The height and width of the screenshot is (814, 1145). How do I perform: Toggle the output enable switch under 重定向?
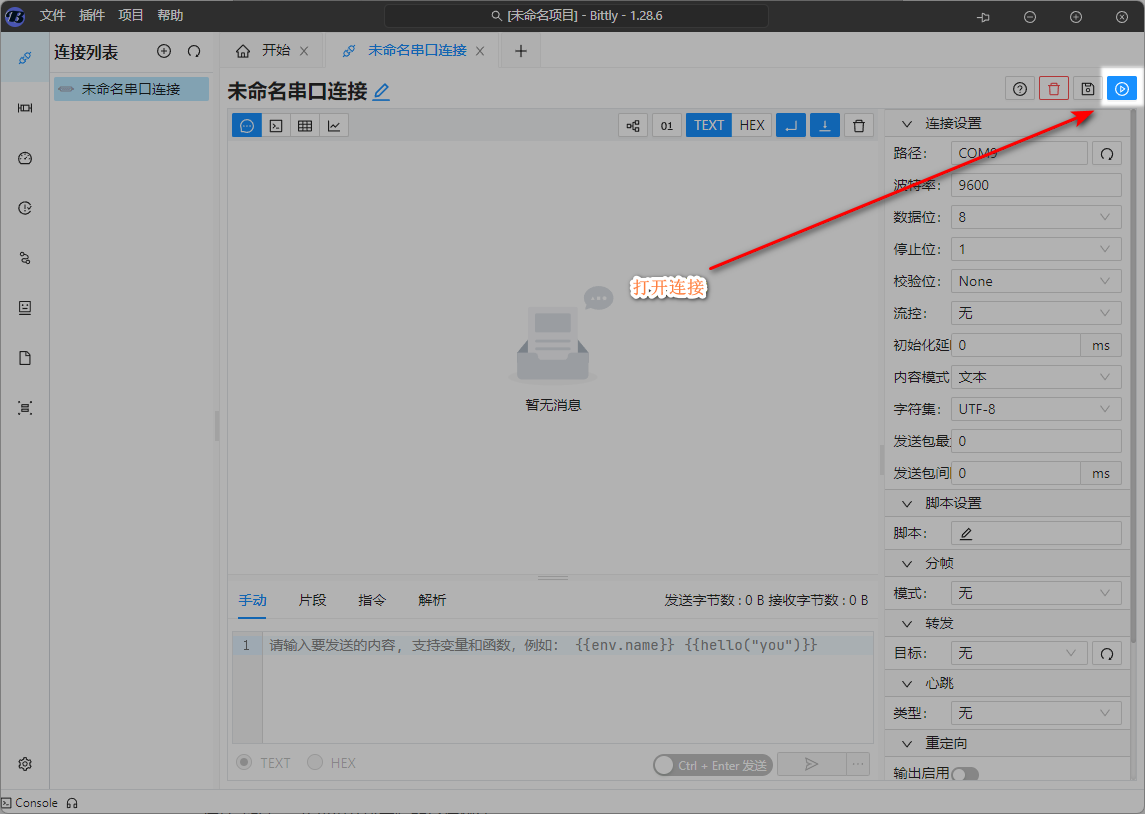pos(964,773)
